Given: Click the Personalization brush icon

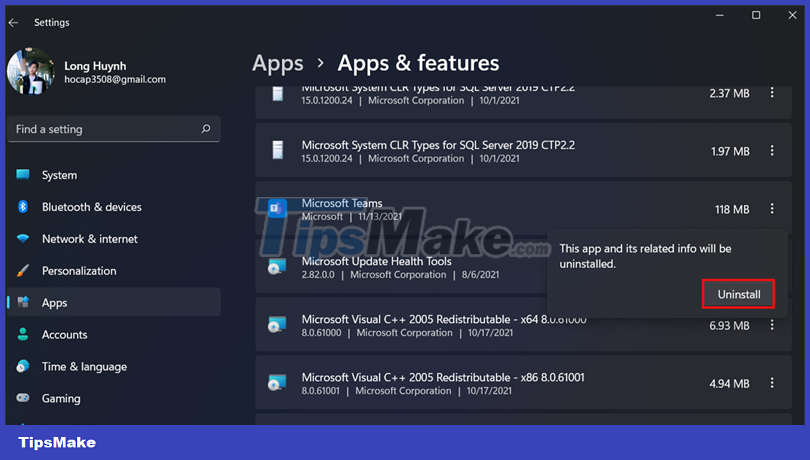Looking at the screenshot, I should 23,270.
